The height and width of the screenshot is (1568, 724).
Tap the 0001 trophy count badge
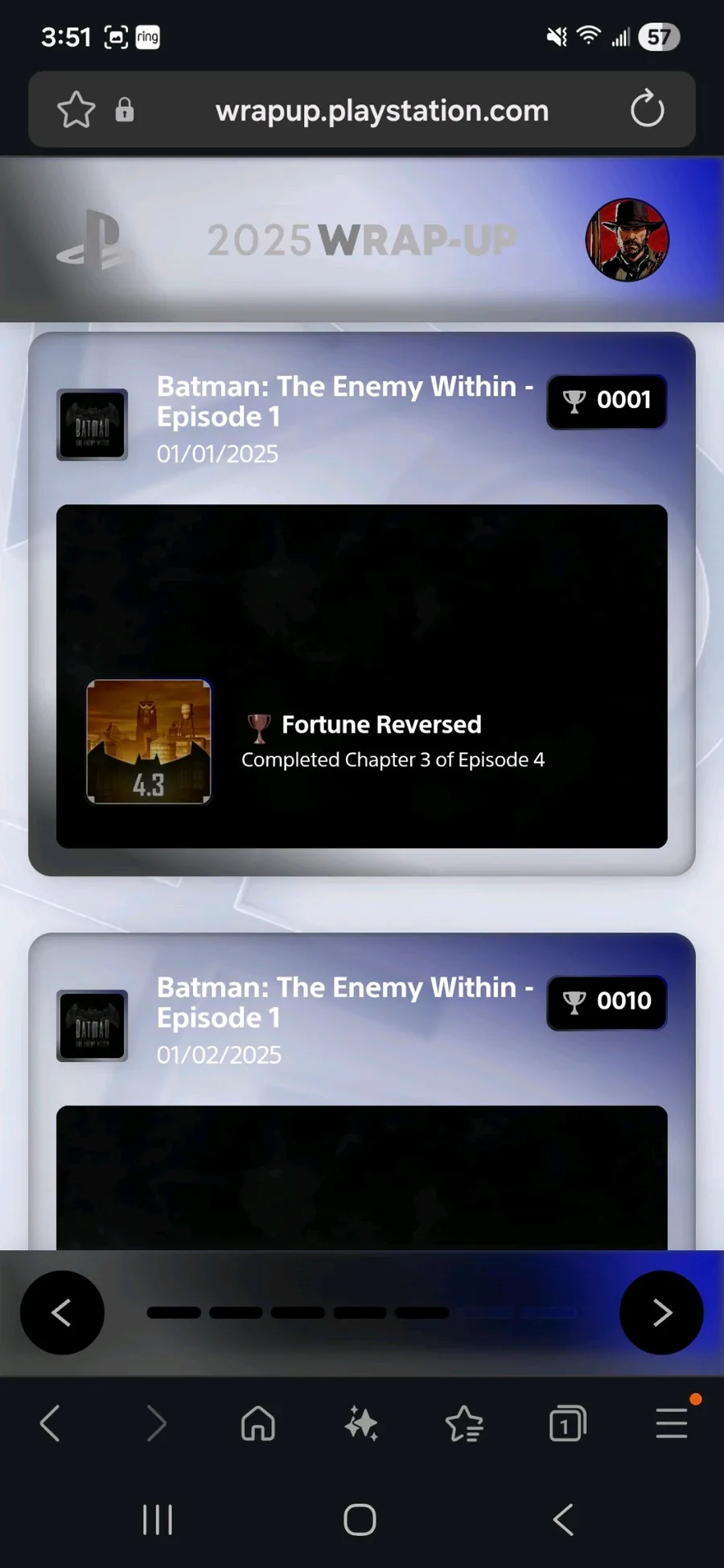click(x=607, y=401)
